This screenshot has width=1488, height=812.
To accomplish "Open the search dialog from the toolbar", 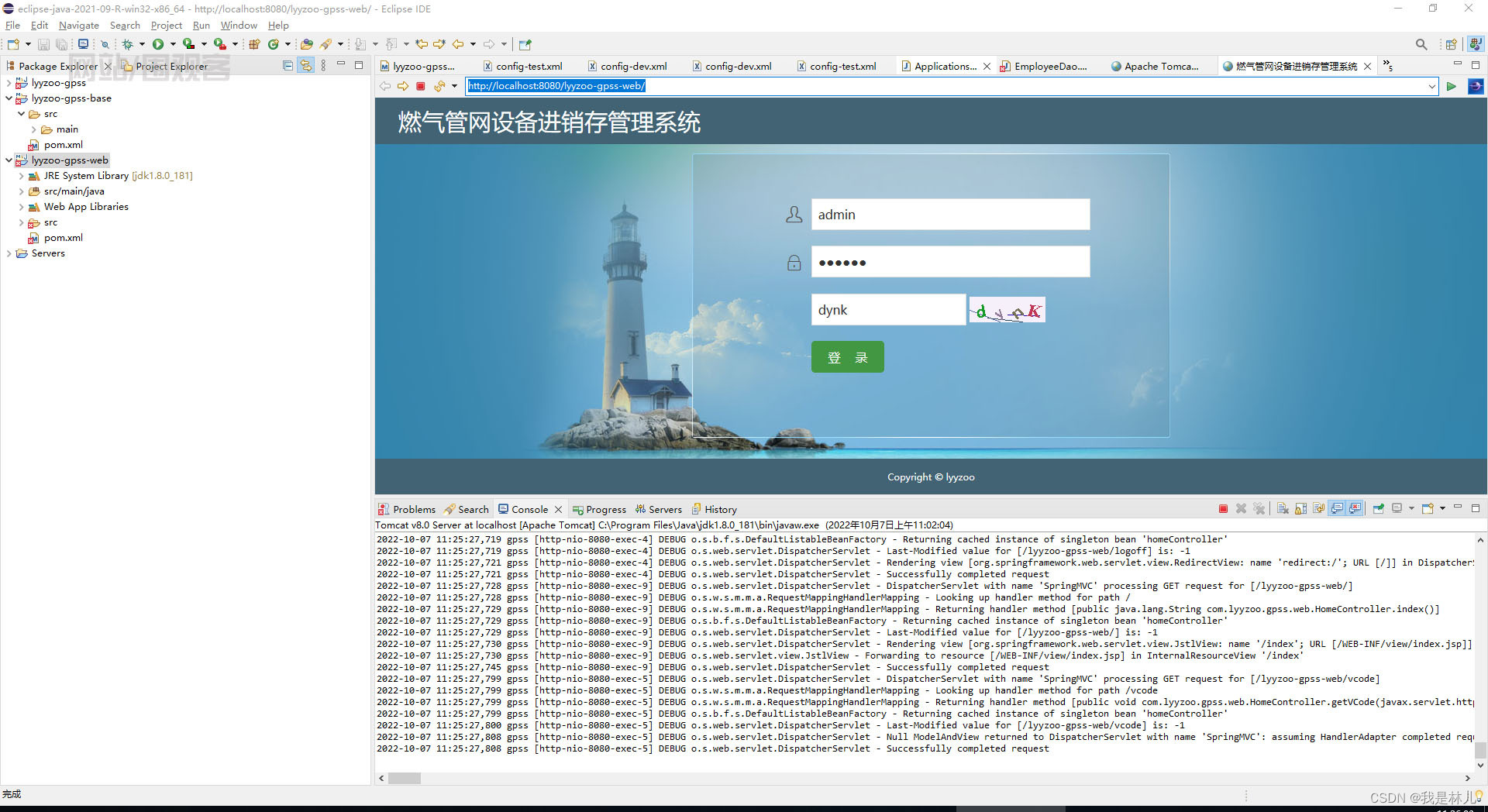I will (1421, 44).
